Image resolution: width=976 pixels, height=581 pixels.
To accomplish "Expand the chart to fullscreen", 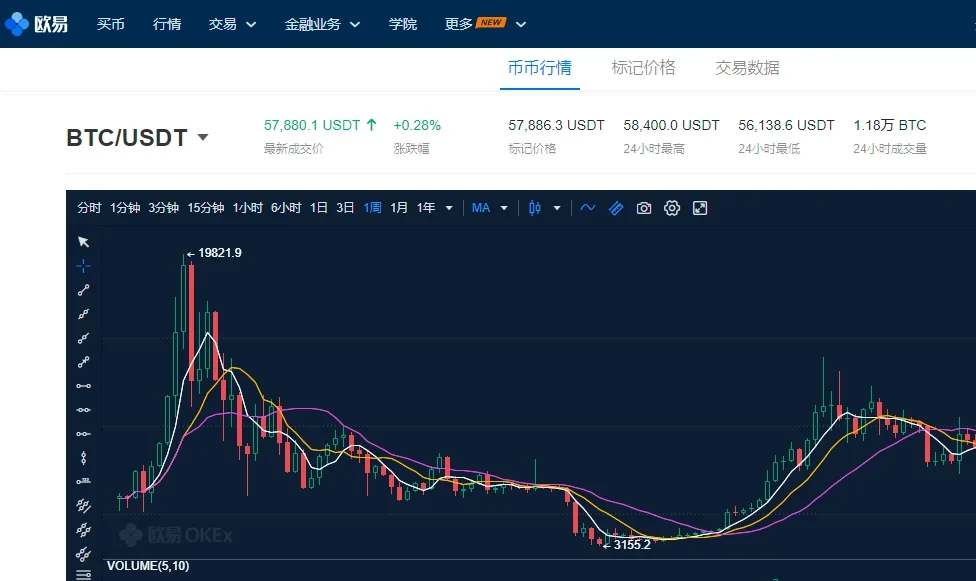I will click(700, 208).
